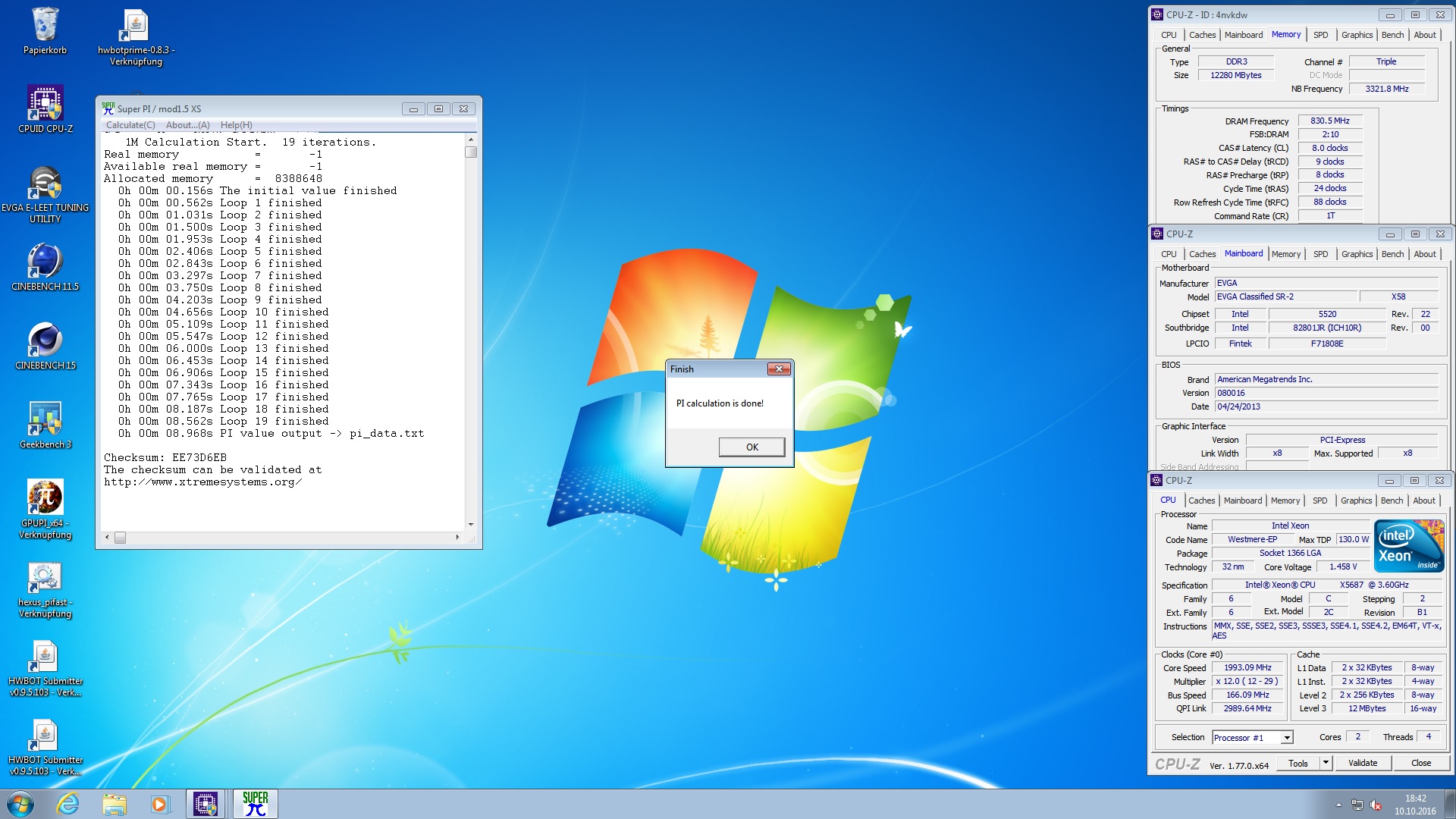Viewport: 1456px width, 819px height.
Task: Confirm the Finish dialog with OK
Action: [x=752, y=447]
